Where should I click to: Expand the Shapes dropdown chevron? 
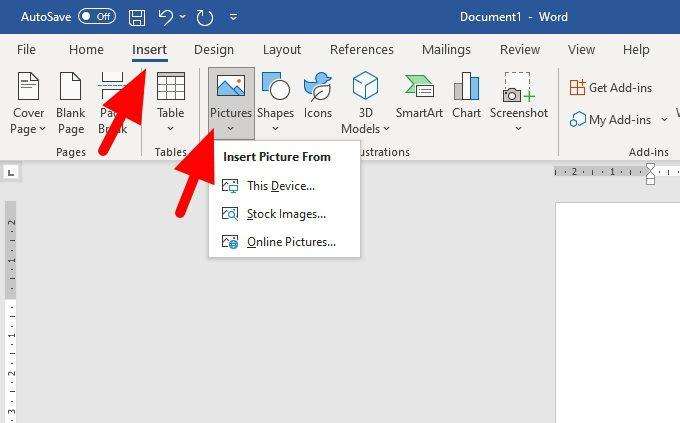275,128
